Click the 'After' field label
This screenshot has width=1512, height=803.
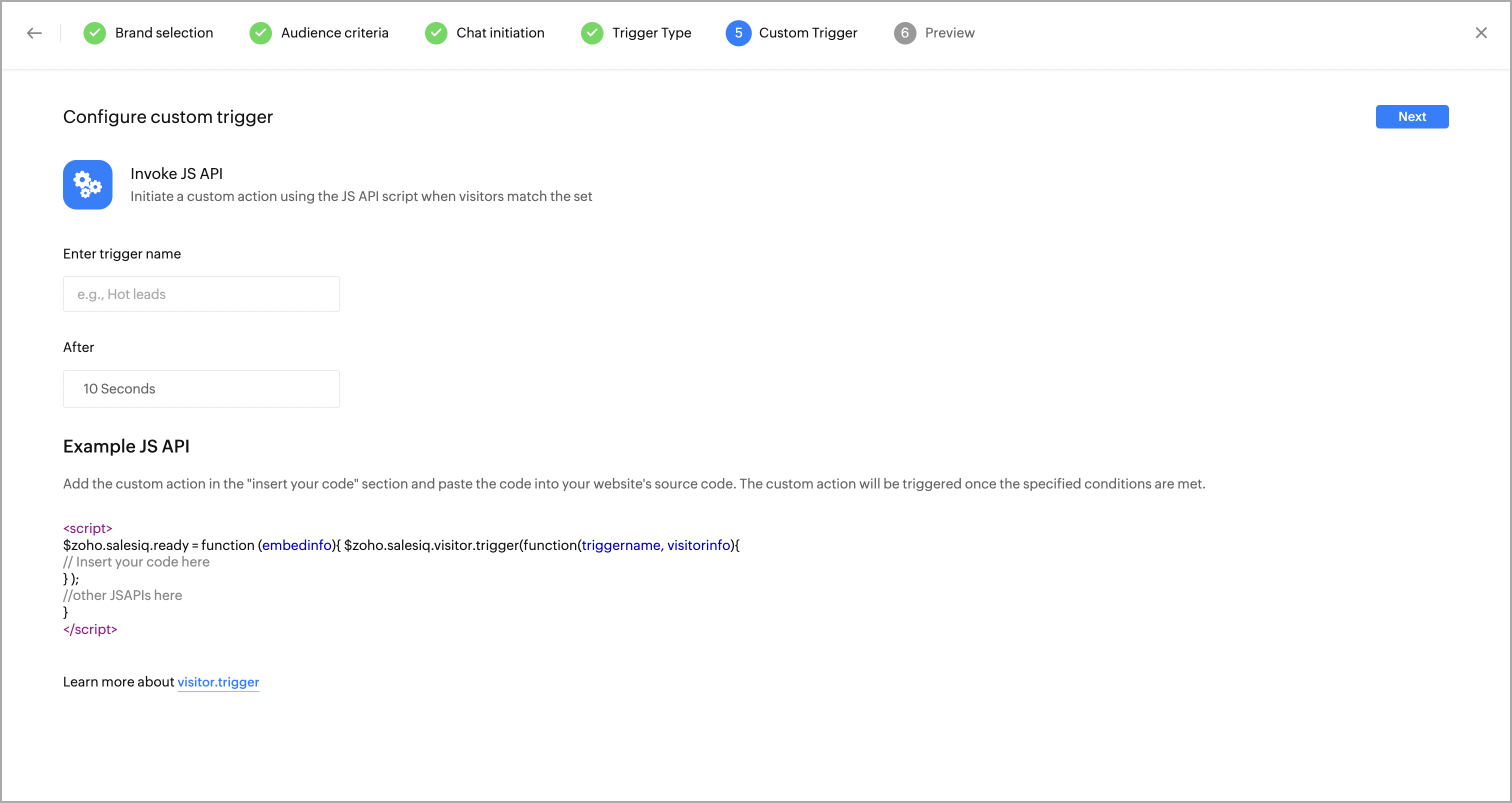79,347
